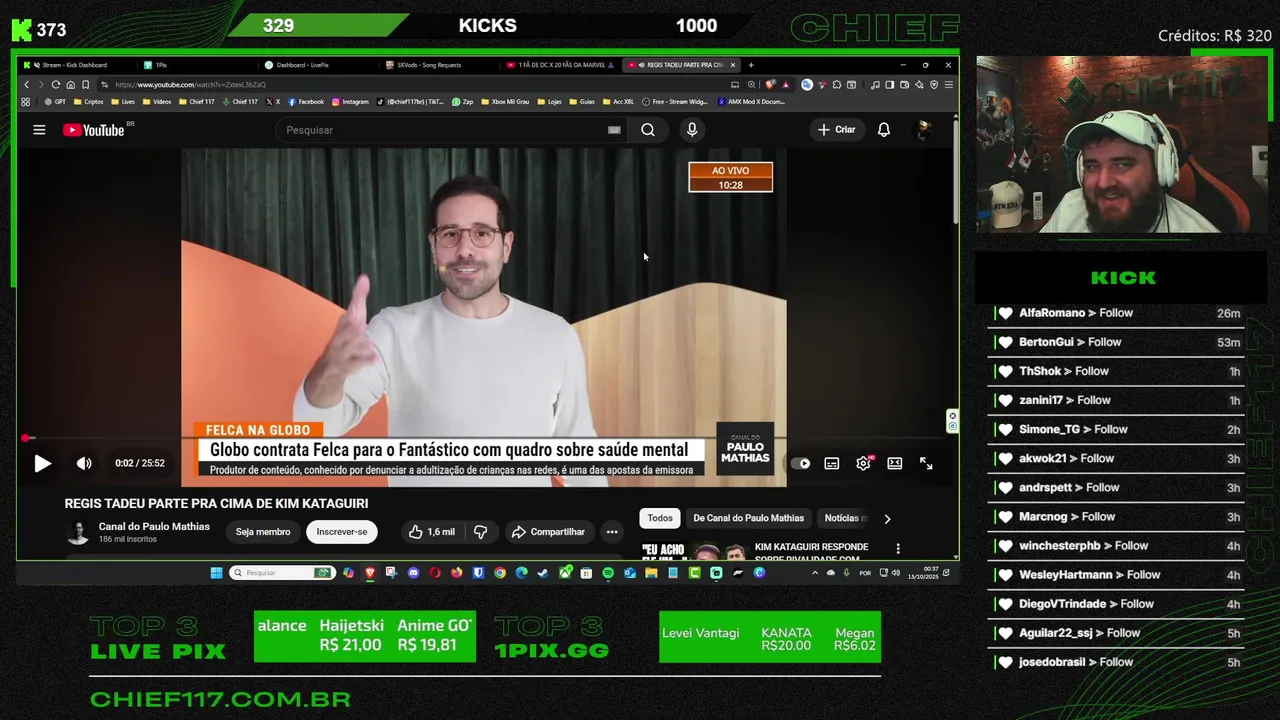Open the YouTube hamburger guide menu

point(39,130)
